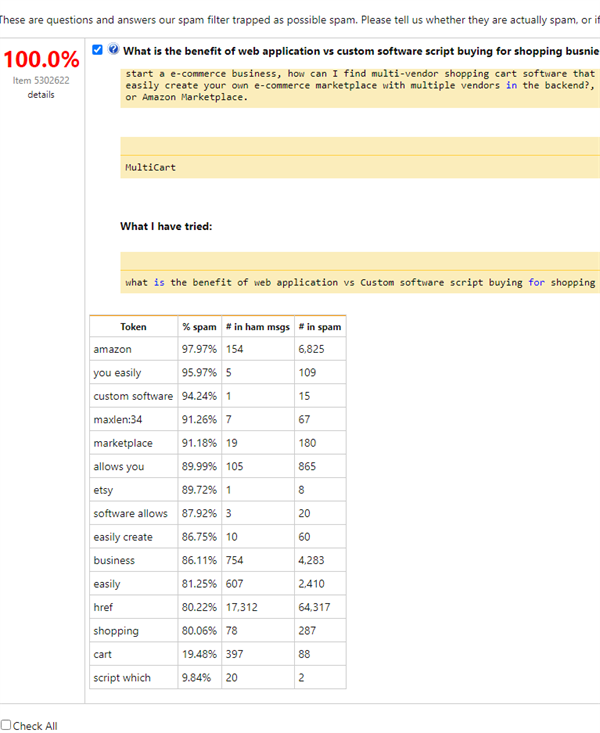Select the 'software allows' token cell
Screen dimensions: 600x733
[x=134, y=513]
